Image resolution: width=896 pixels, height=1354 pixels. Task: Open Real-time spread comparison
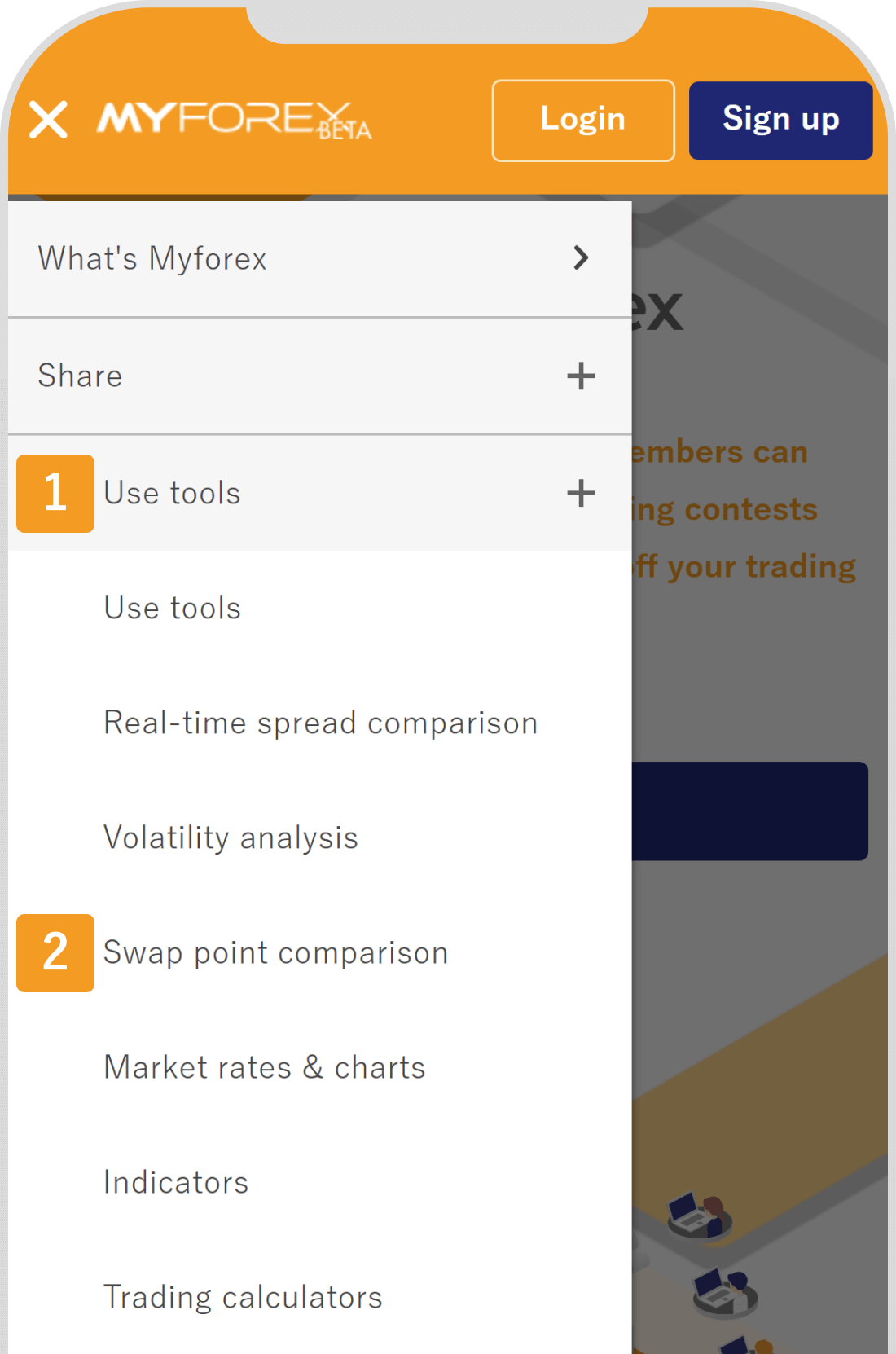[321, 723]
